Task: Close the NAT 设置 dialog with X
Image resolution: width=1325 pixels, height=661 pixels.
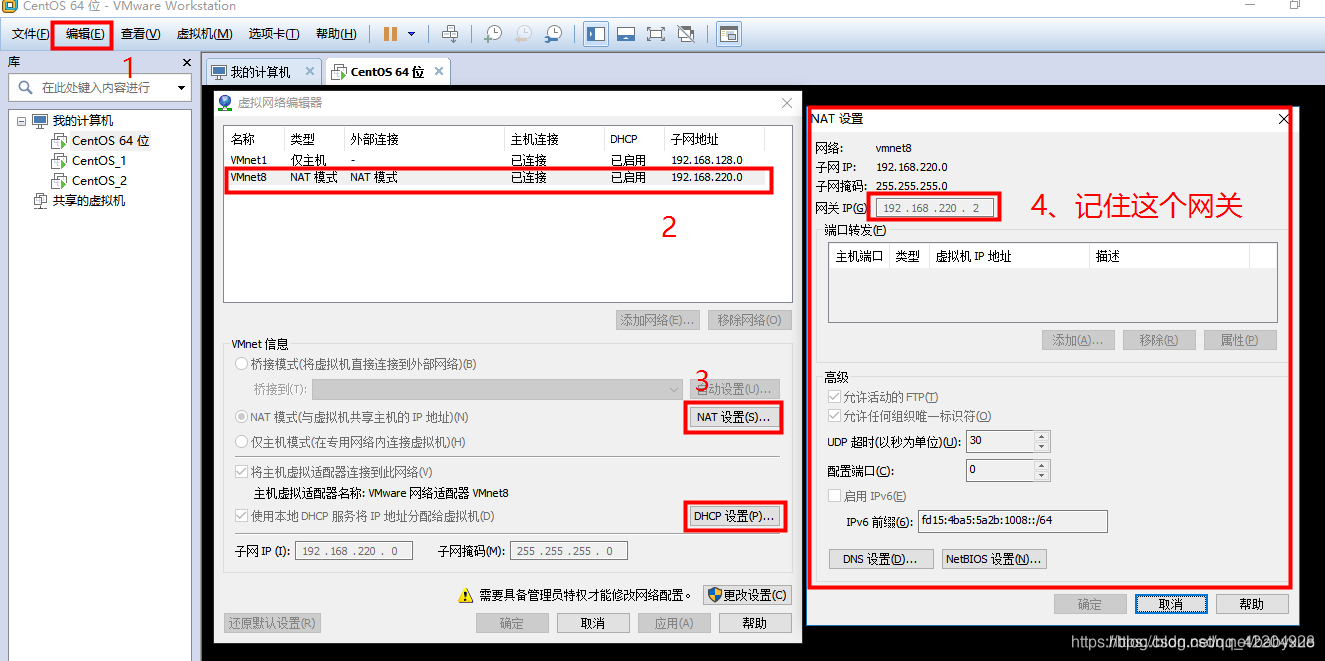Action: coord(1284,119)
